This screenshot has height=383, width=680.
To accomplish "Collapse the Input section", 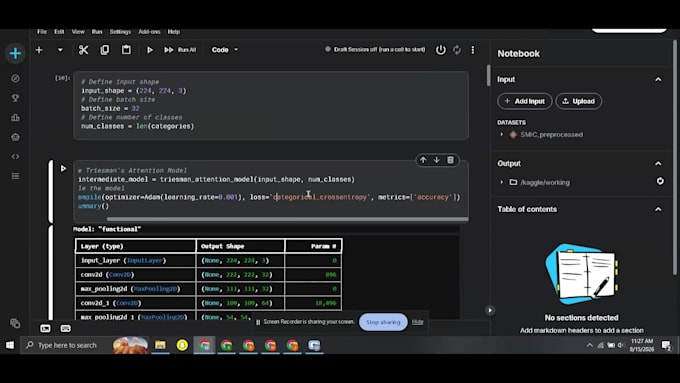I will click(658, 79).
